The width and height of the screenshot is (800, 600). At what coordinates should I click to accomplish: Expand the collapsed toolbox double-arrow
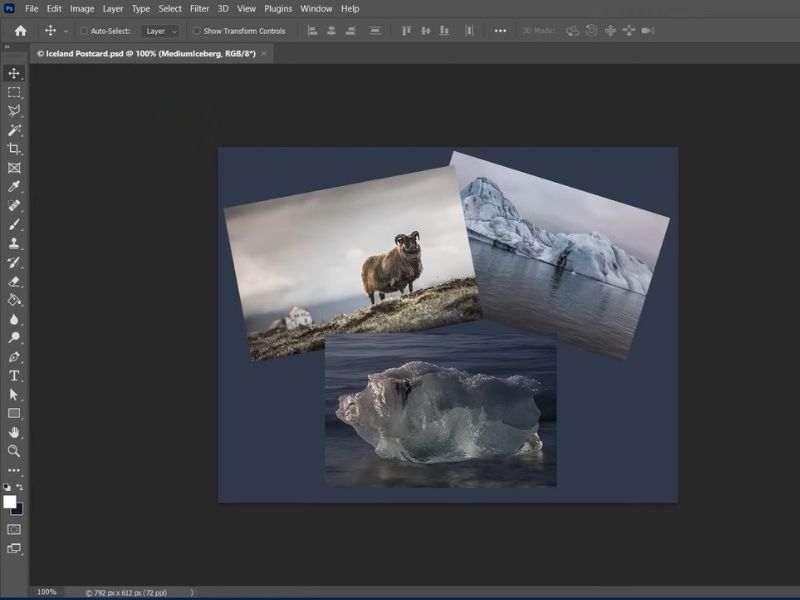7,47
